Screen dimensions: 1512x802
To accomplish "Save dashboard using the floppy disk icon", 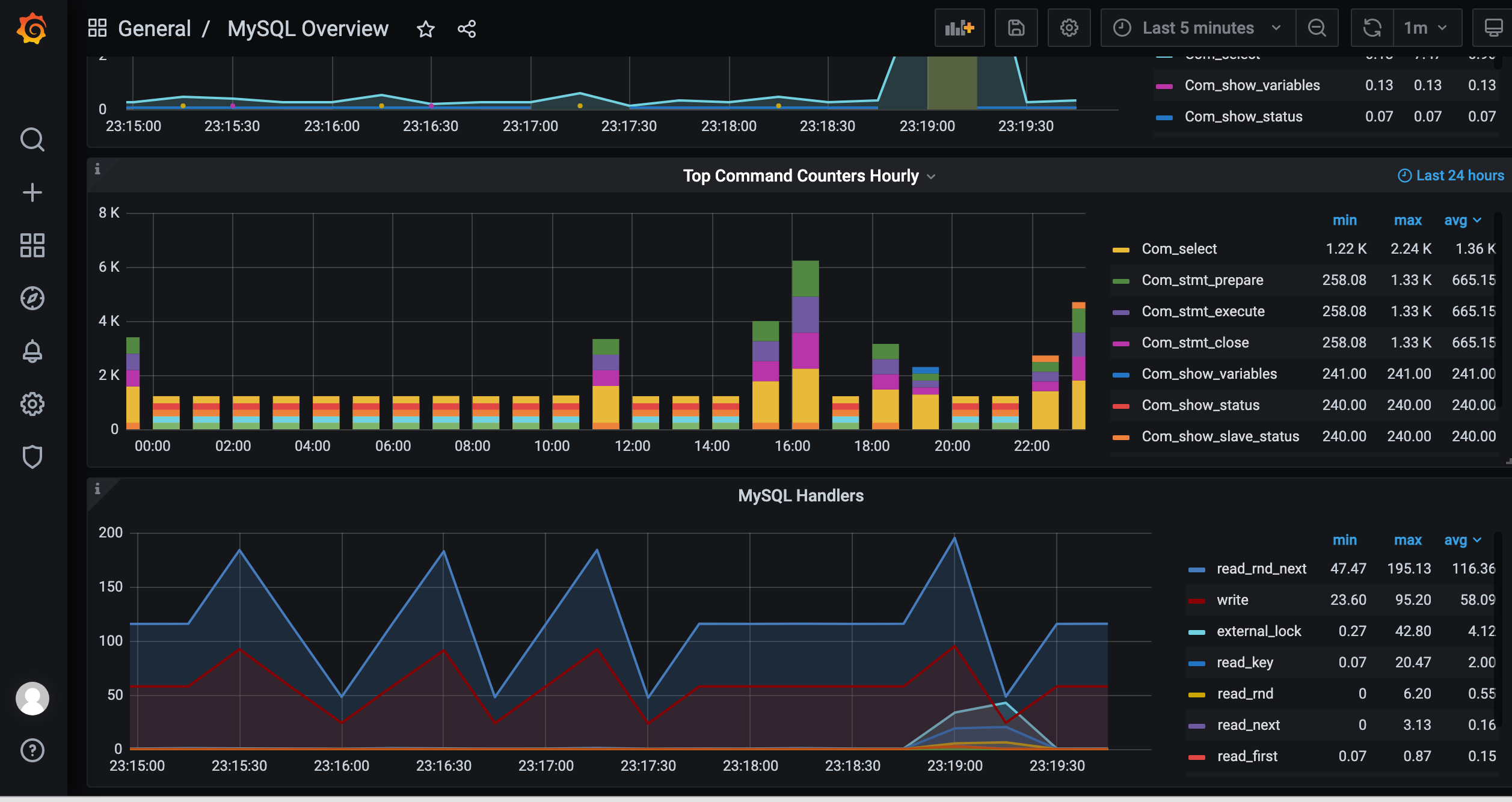I will 1016,28.
